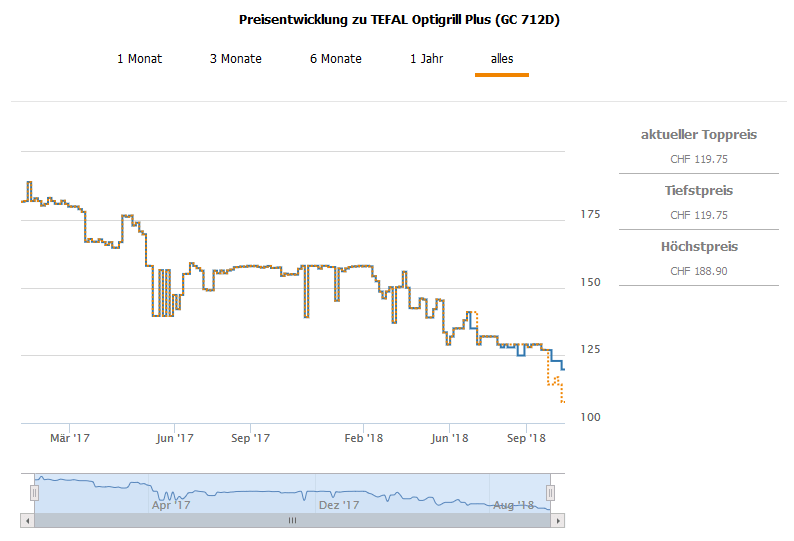794x541 pixels.
Task: Select the 1 Jahr range tab
Action: click(x=426, y=59)
